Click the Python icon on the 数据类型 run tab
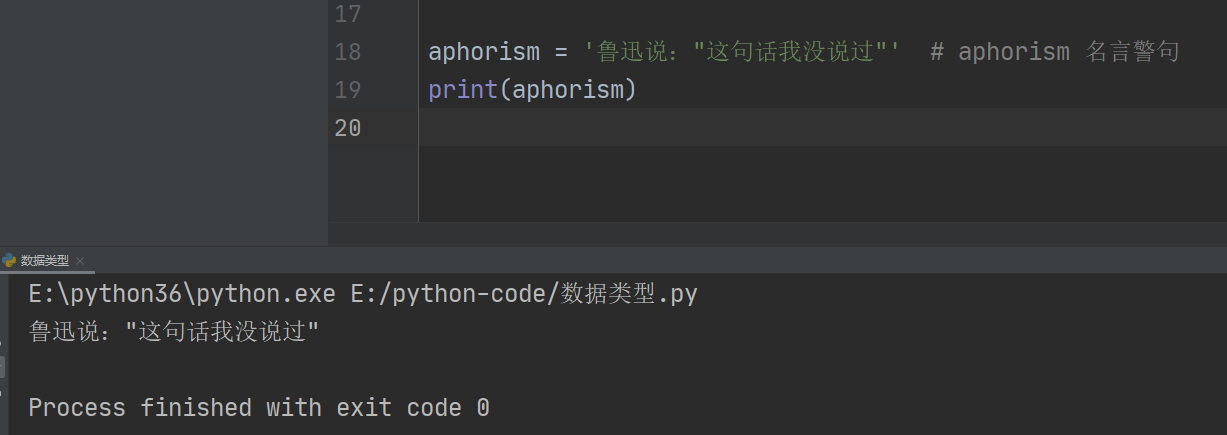This screenshot has width=1227, height=435. (x=9, y=260)
